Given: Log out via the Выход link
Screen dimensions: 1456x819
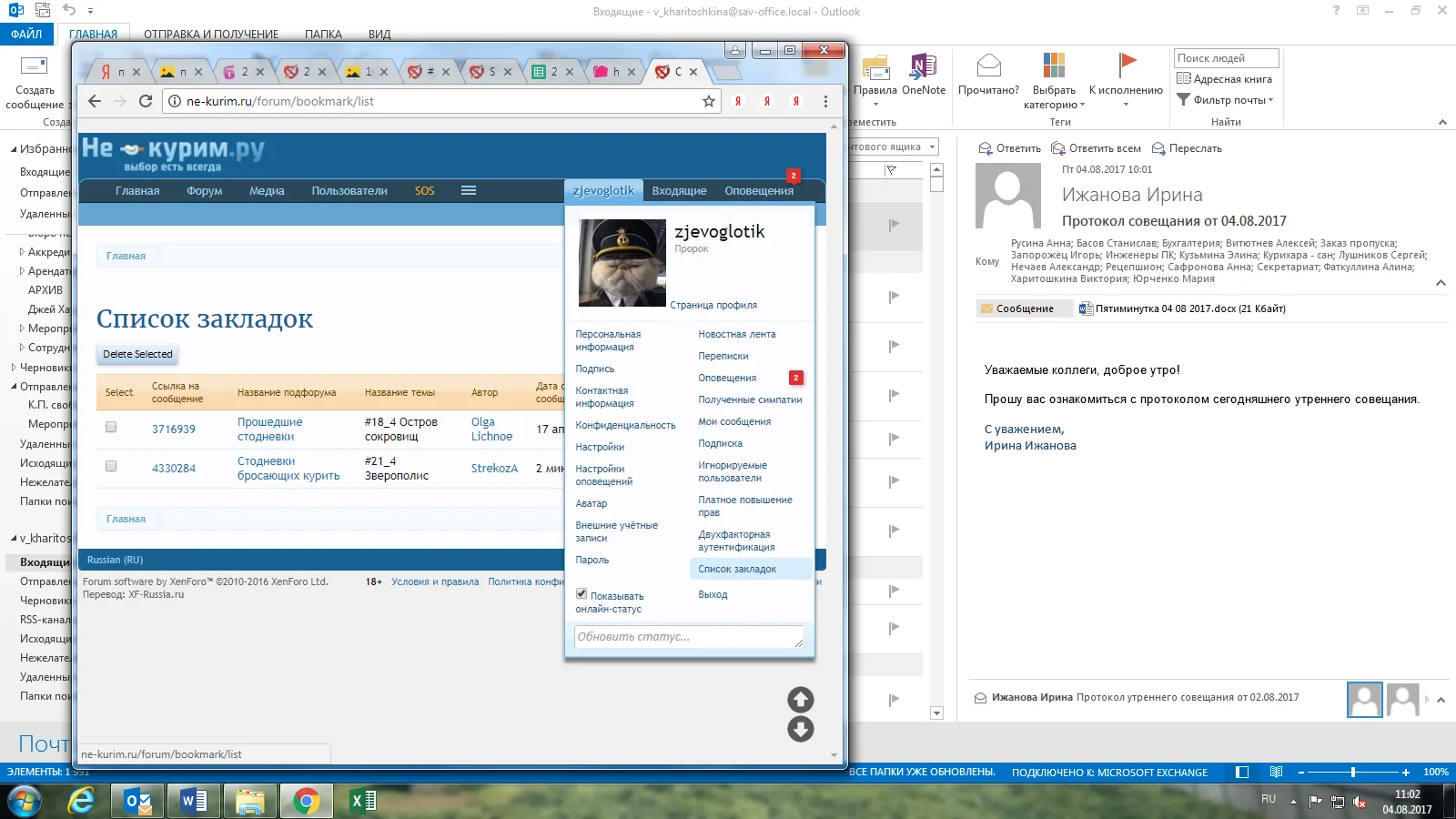Looking at the screenshot, I should pyautogui.click(x=713, y=594).
